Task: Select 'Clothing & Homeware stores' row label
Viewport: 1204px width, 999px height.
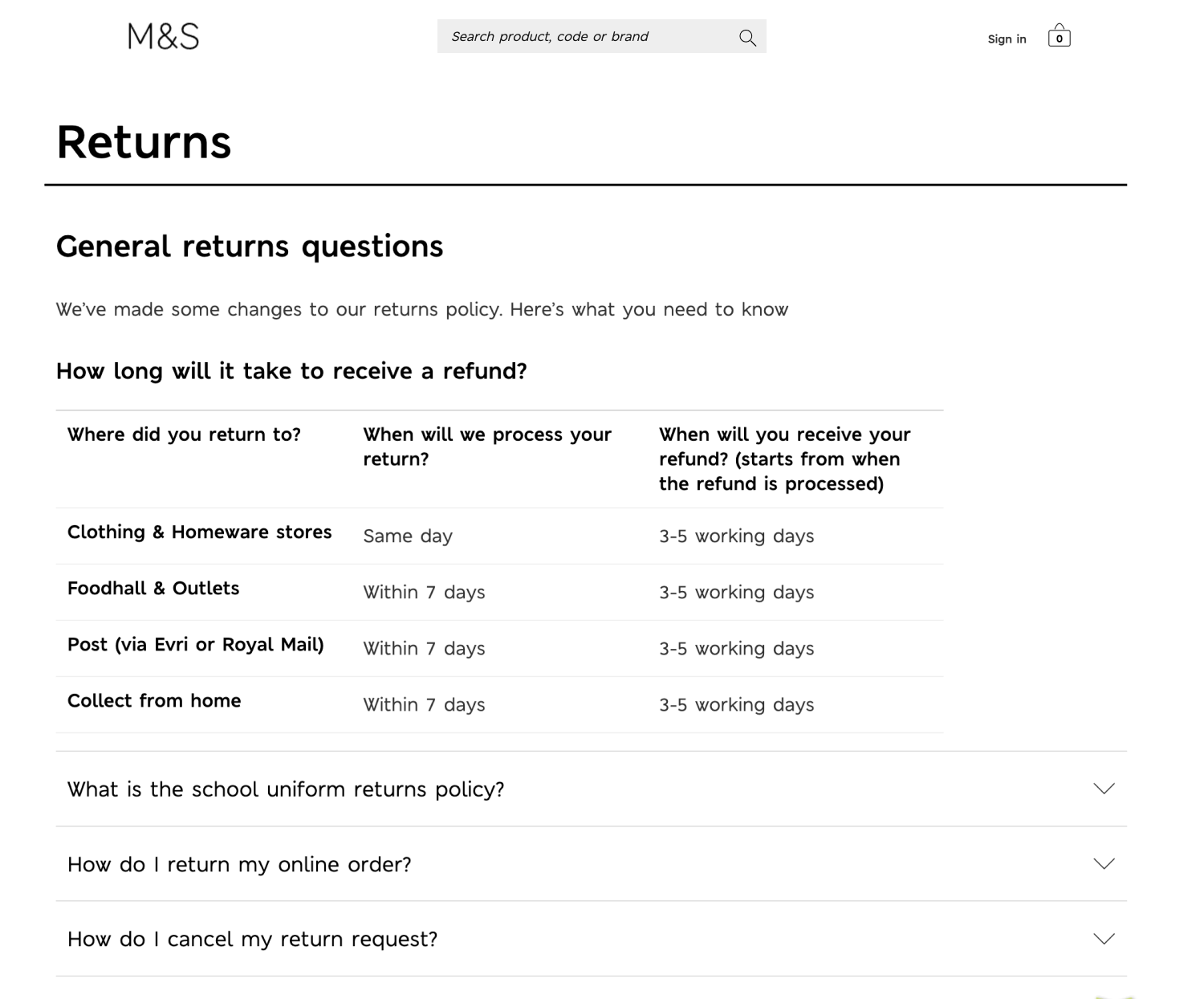Action: pos(199,532)
